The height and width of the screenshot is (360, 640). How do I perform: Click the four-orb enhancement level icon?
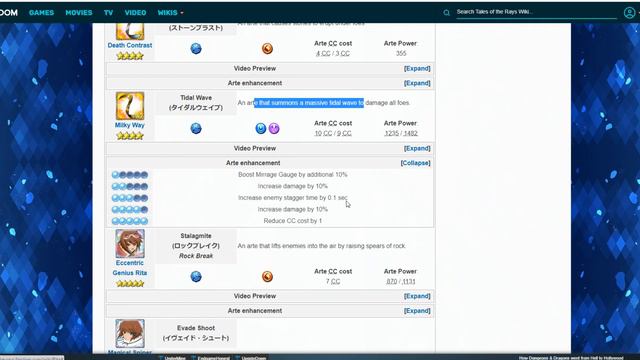click(x=130, y=210)
